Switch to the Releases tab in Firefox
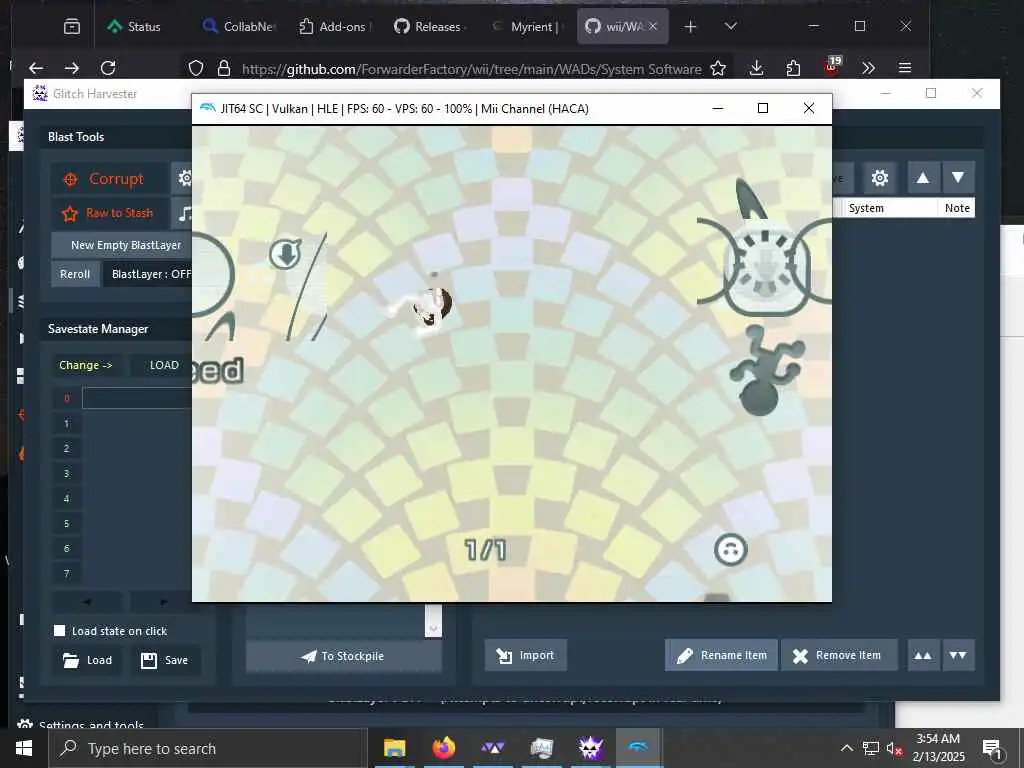Image resolution: width=1024 pixels, height=768 pixels. click(x=430, y=26)
